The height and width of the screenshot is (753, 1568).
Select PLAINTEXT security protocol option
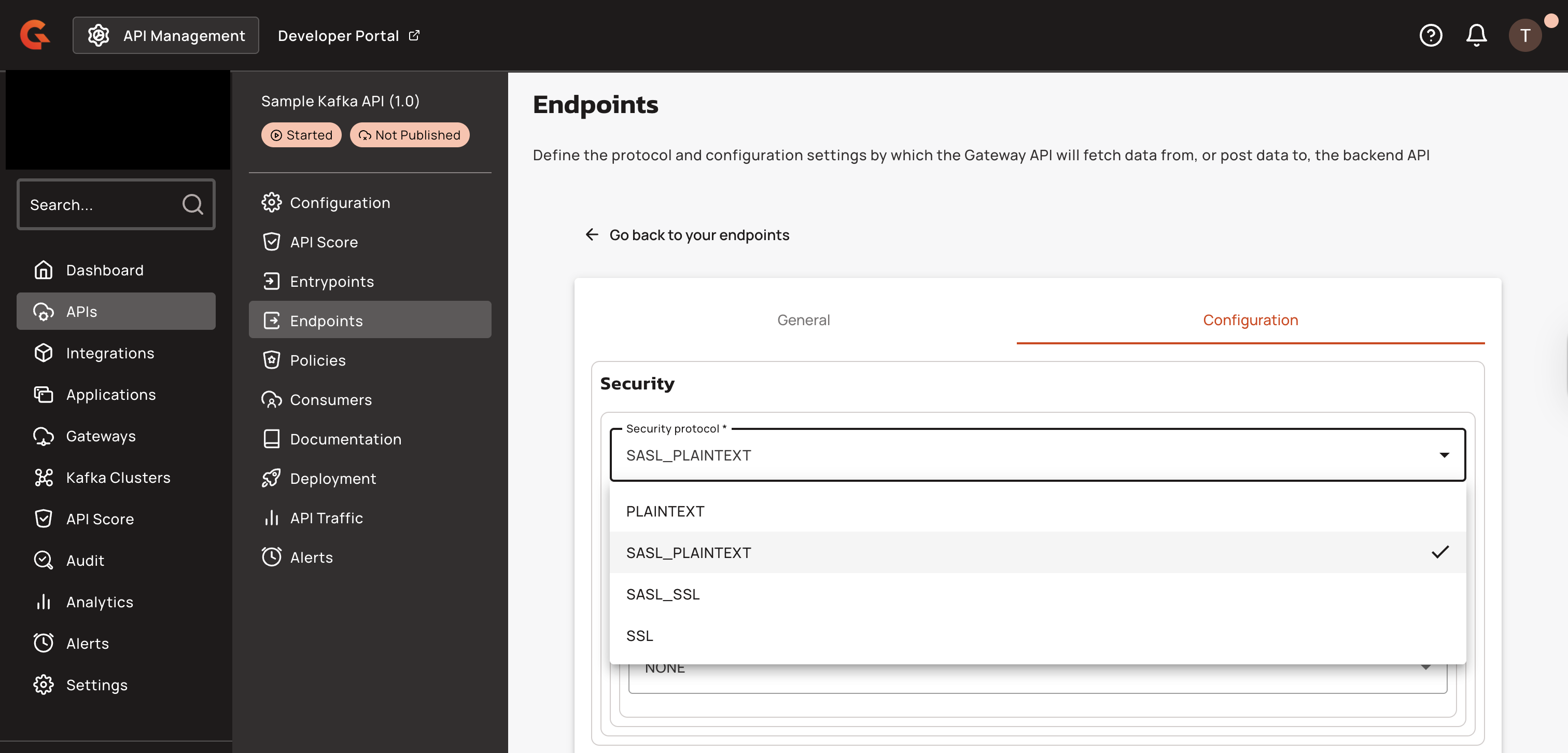pos(665,511)
